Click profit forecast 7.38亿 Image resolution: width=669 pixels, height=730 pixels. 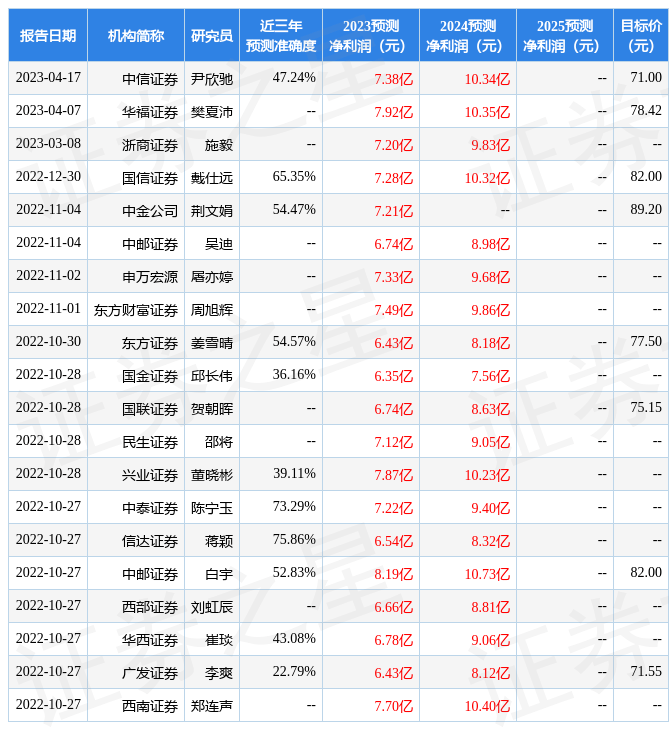(394, 79)
